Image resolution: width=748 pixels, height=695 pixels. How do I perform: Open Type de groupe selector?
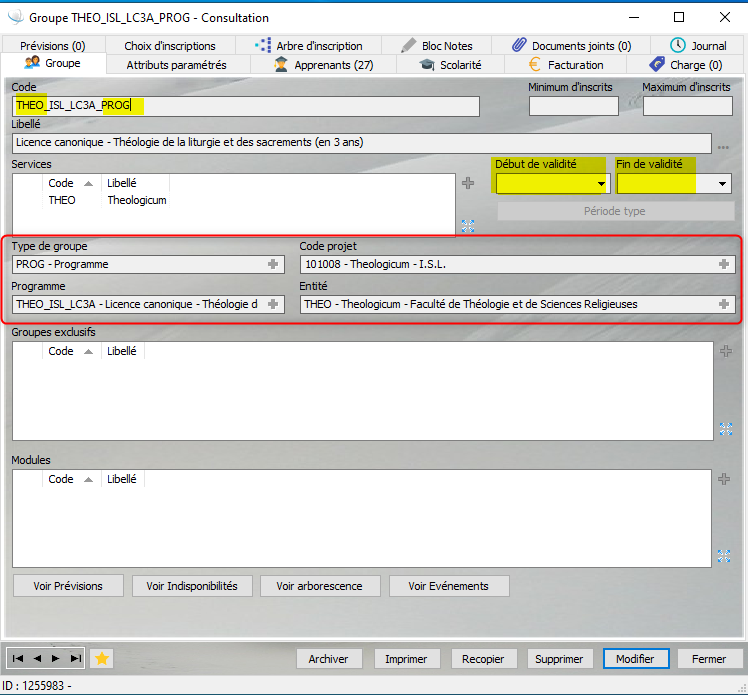tap(273, 265)
